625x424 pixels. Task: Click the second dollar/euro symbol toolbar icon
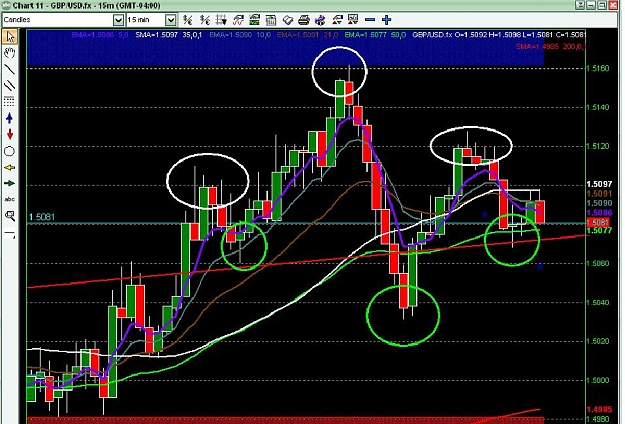tap(204, 20)
